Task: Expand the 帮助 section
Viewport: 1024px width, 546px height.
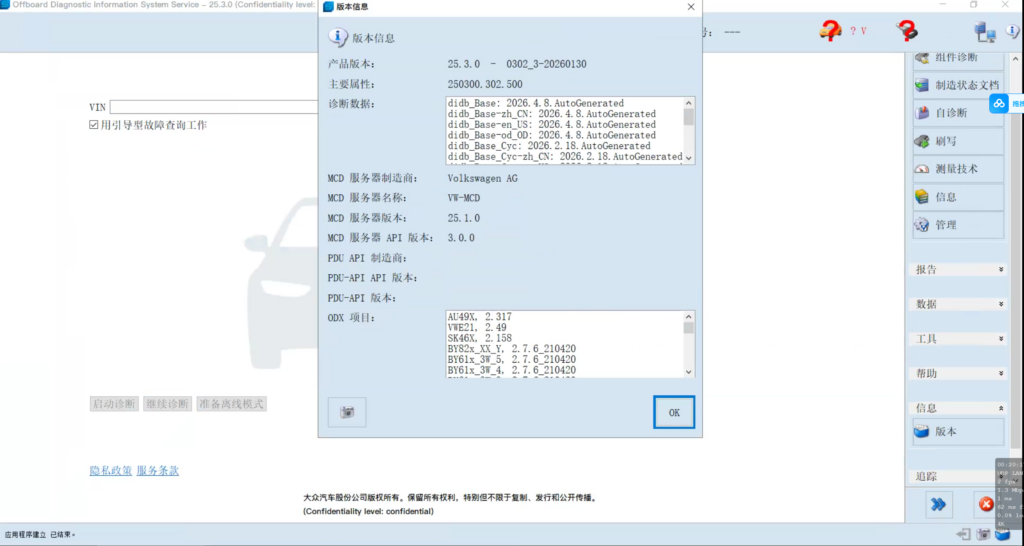Action: (958, 373)
